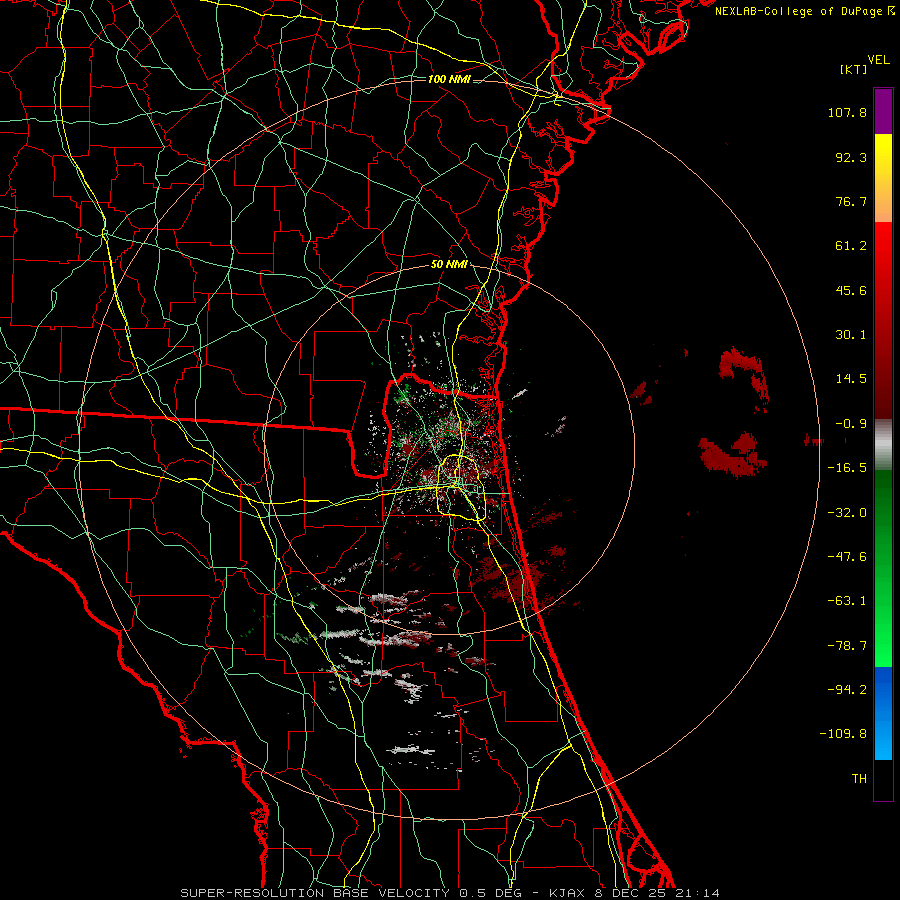This screenshot has width=900, height=900.
Task: Click the 14.5 velocity scale value
Action: click(851, 379)
